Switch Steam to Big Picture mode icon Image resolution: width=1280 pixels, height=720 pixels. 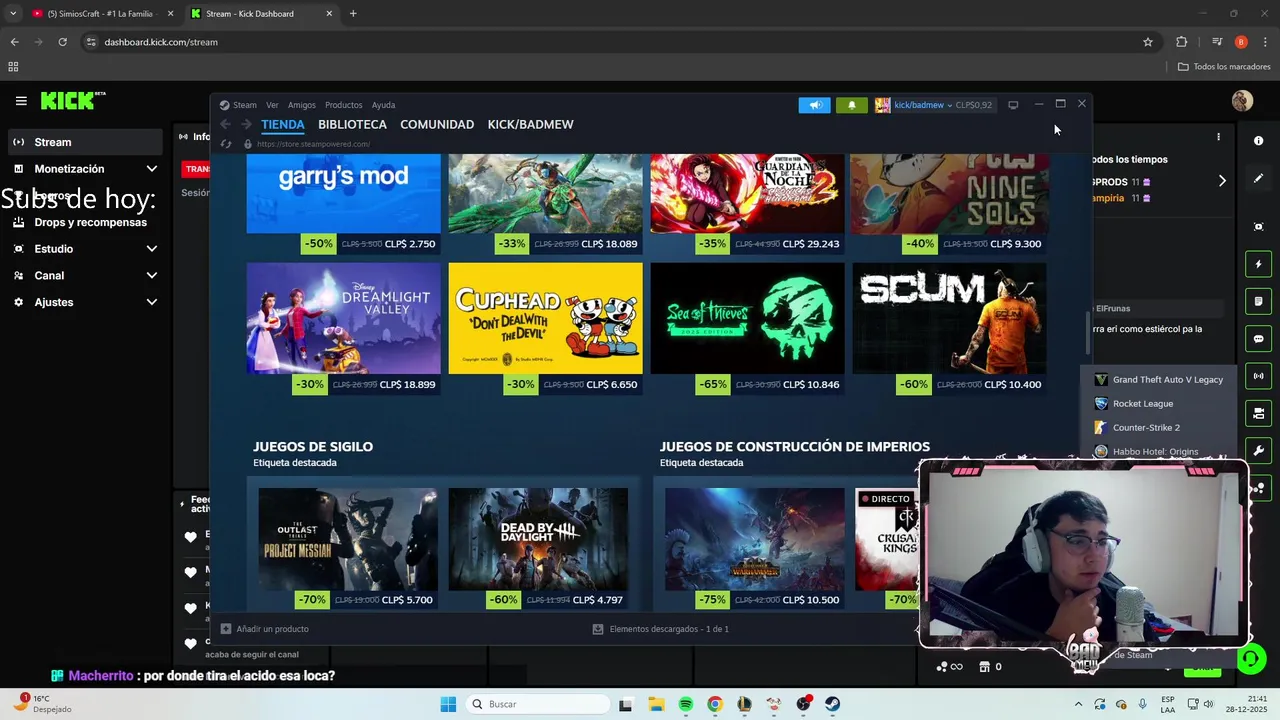[1013, 105]
